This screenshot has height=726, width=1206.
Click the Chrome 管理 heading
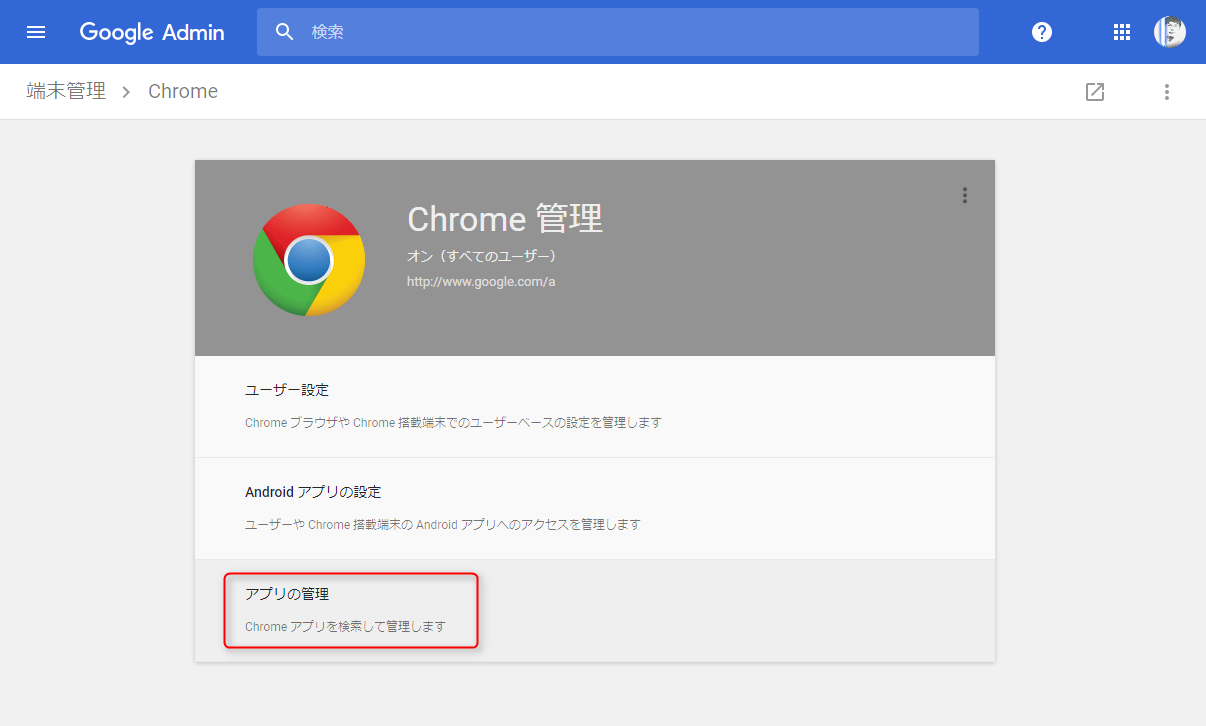(505, 218)
